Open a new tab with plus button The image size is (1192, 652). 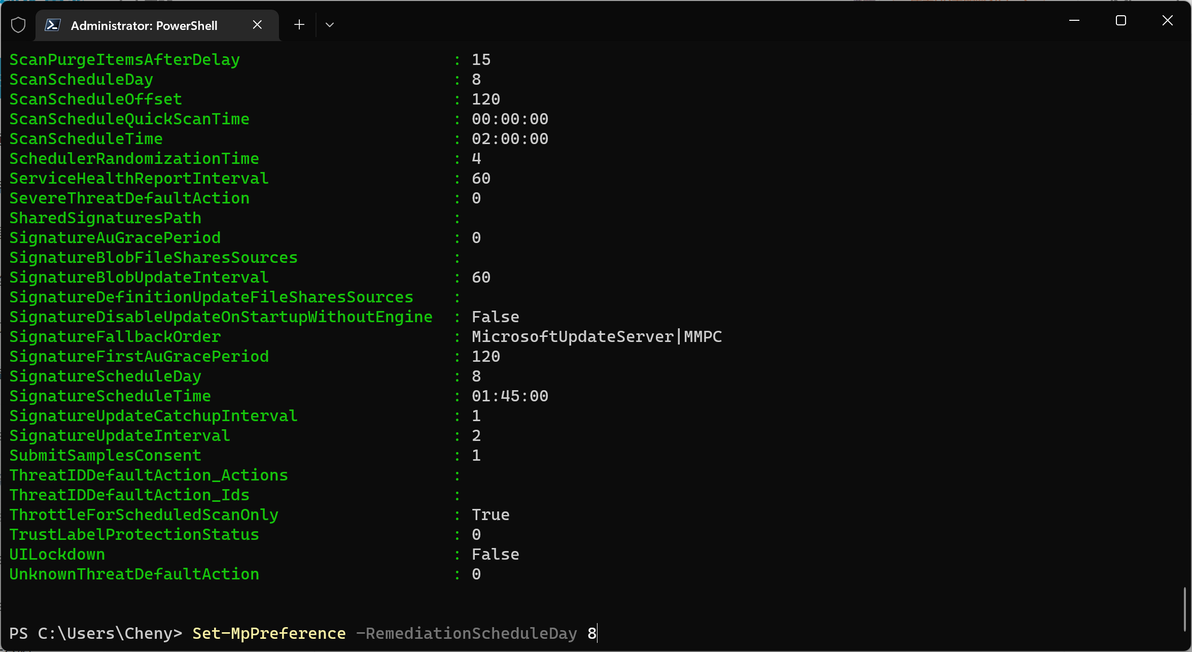click(299, 25)
